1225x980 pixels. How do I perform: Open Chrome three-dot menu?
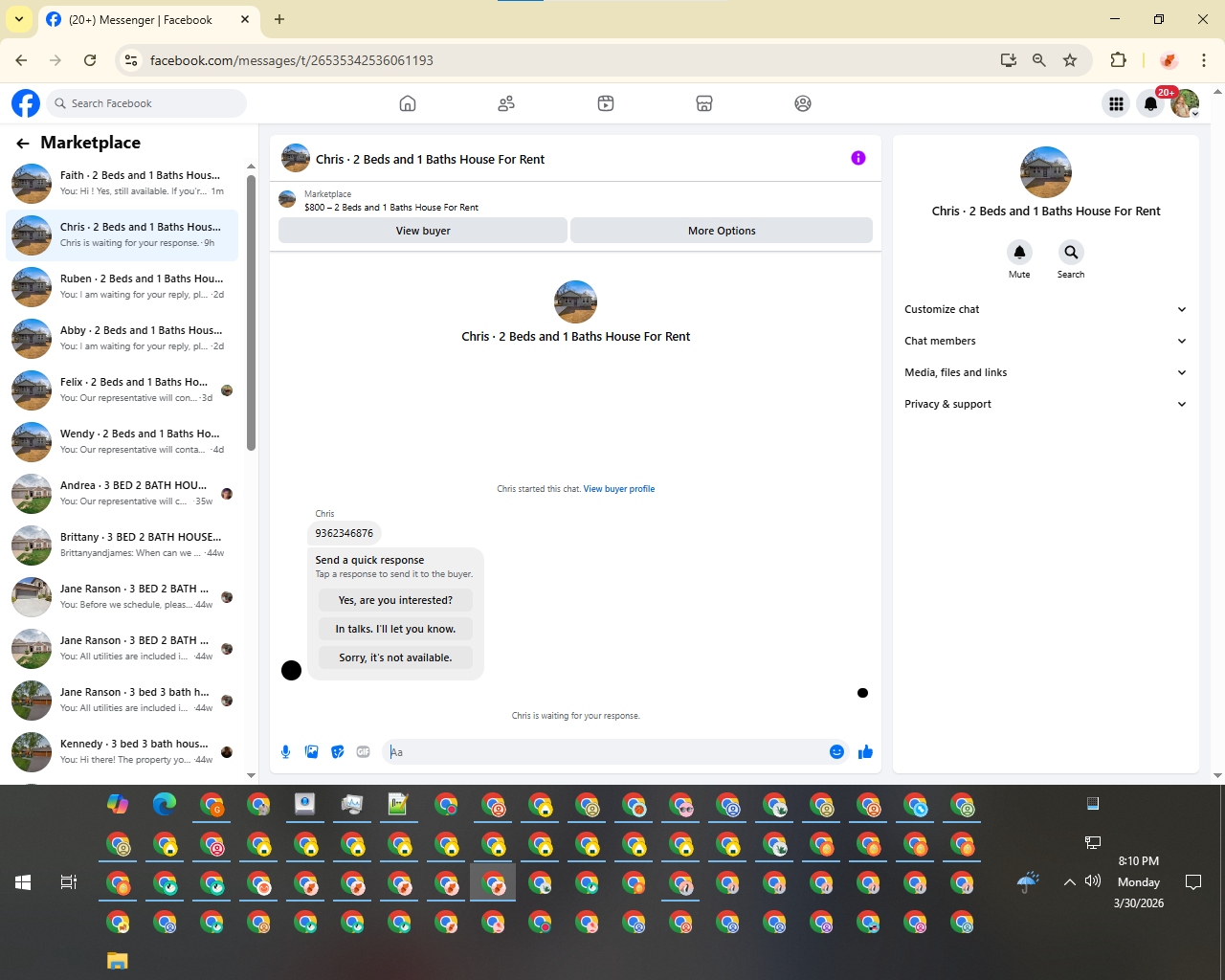click(1204, 60)
